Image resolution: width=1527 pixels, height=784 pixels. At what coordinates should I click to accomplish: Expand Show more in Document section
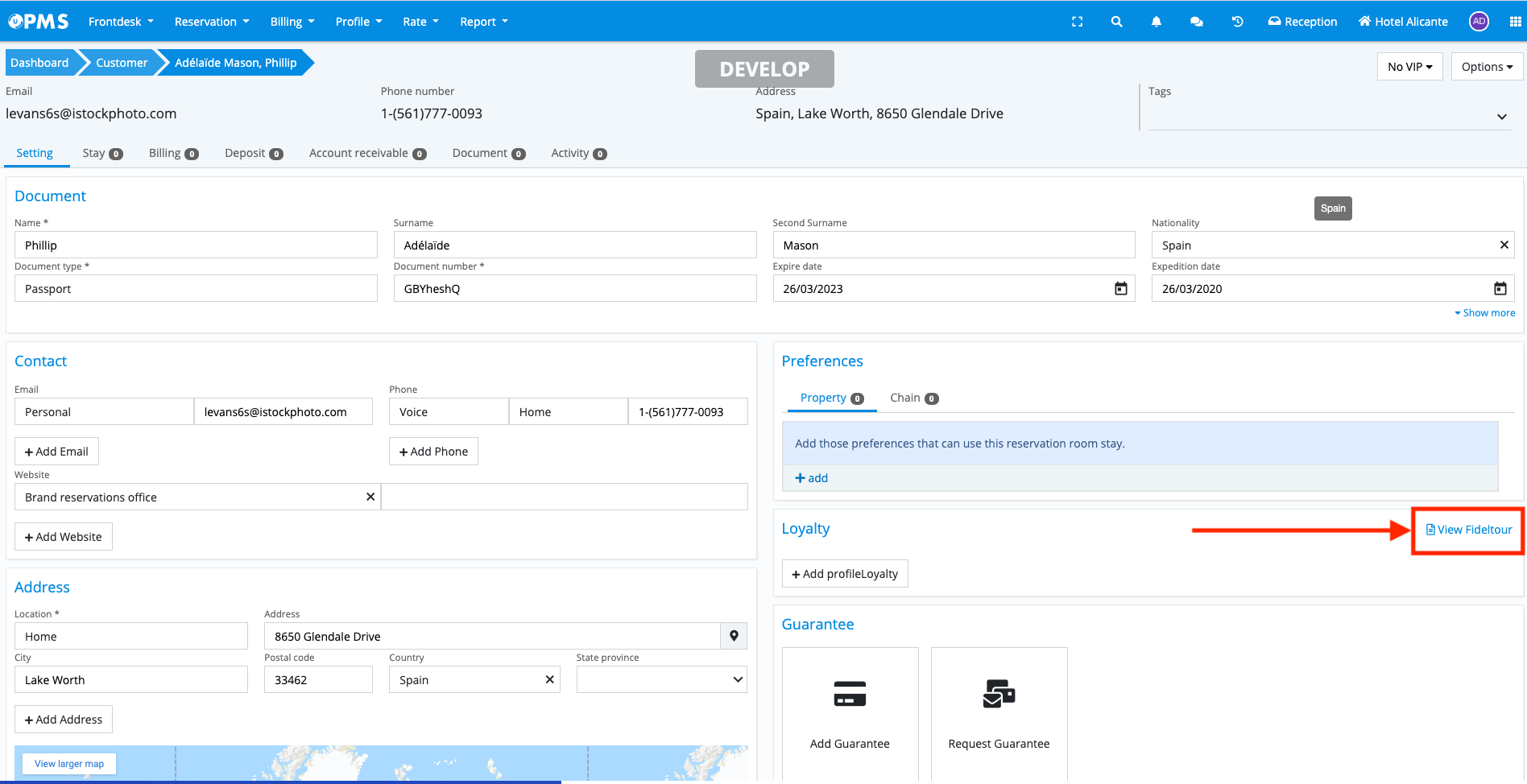pyautogui.click(x=1484, y=313)
